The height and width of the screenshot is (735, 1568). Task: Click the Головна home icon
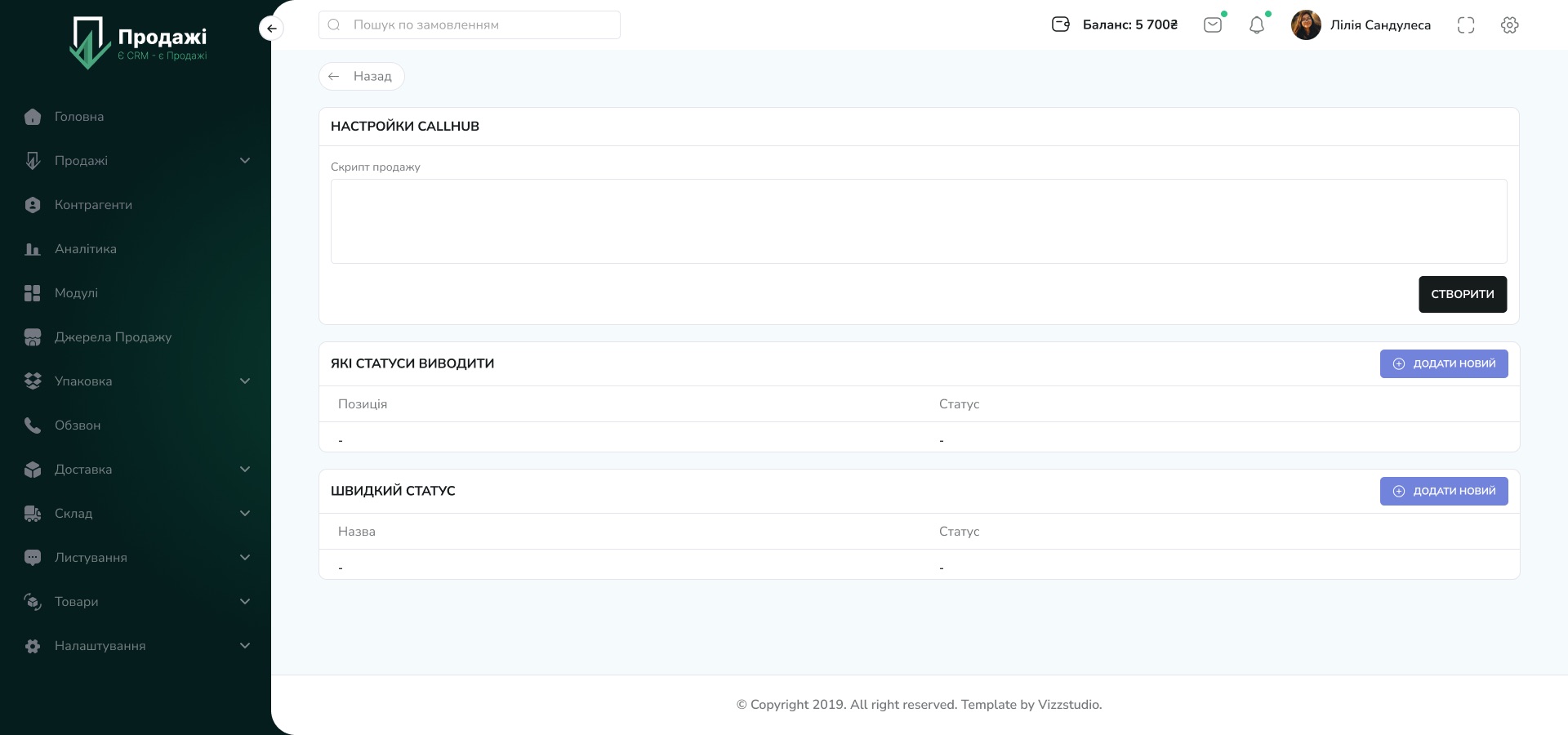(x=33, y=117)
